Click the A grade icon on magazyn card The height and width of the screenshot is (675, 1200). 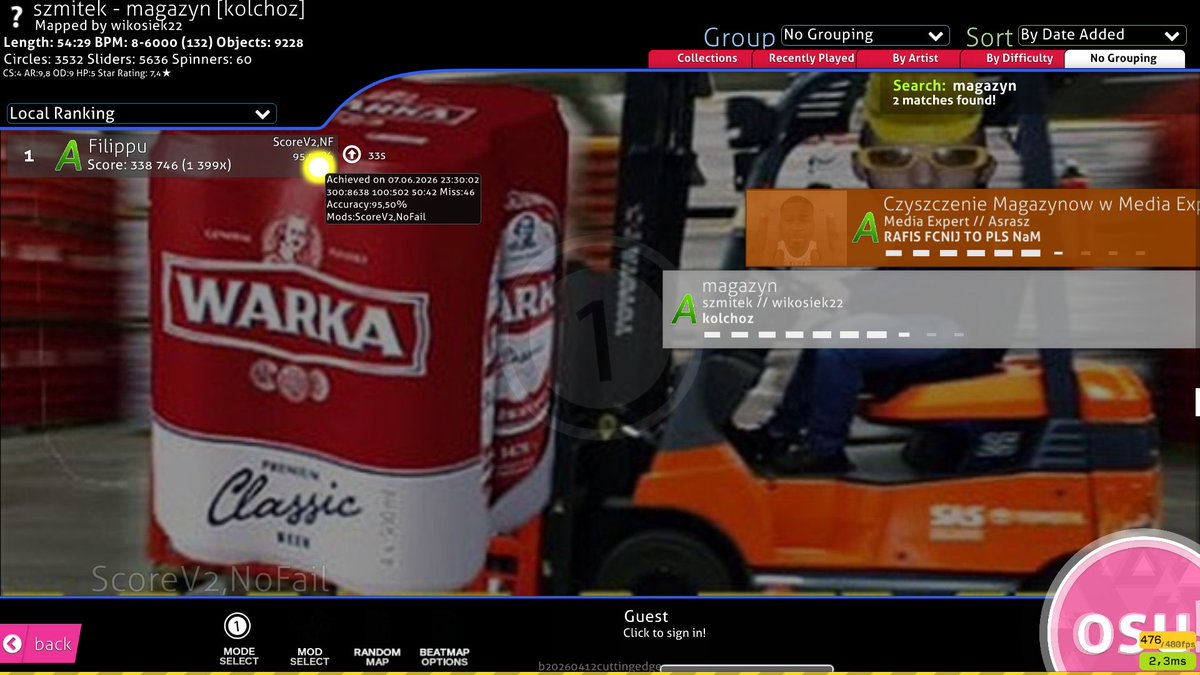[x=684, y=309]
